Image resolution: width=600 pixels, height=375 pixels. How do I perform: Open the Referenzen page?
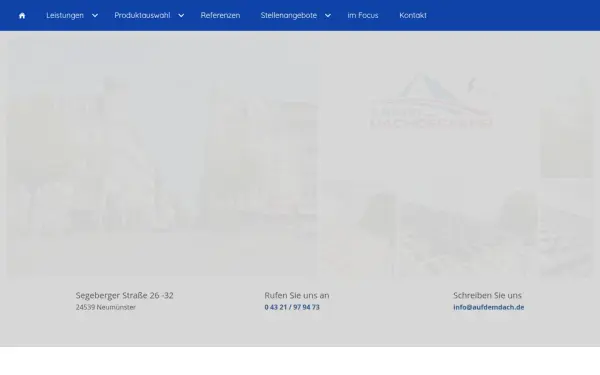tap(220, 15)
